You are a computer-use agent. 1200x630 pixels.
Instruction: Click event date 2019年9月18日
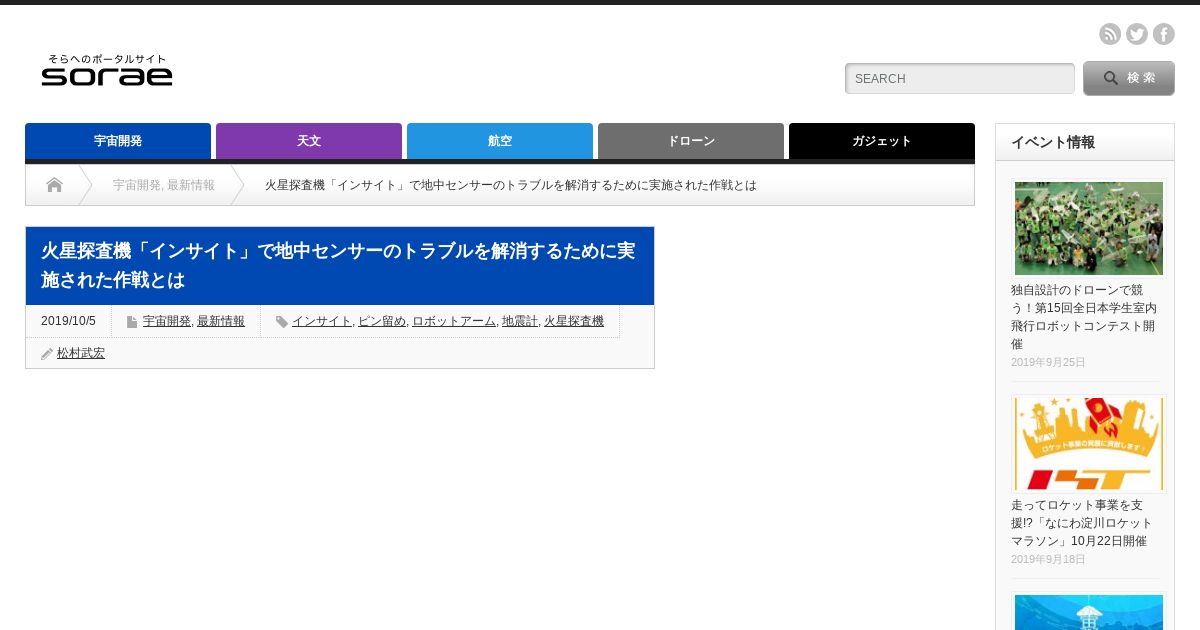coord(1048,559)
